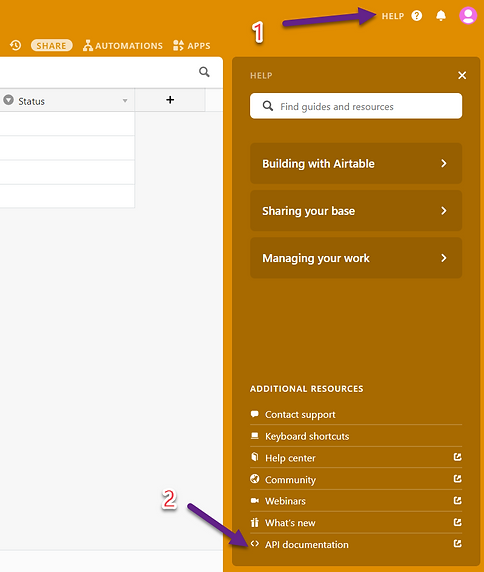Open the Status field dropdown arrow
This screenshot has width=484, height=572.
pyautogui.click(x=125, y=101)
